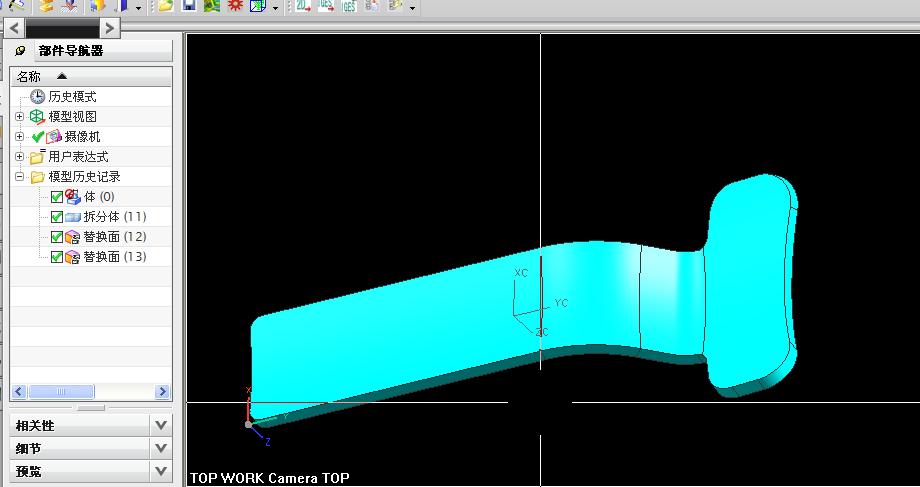Click the camera icon of 摄像机
The height and width of the screenshot is (487, 920).
[x=54, y=137]
